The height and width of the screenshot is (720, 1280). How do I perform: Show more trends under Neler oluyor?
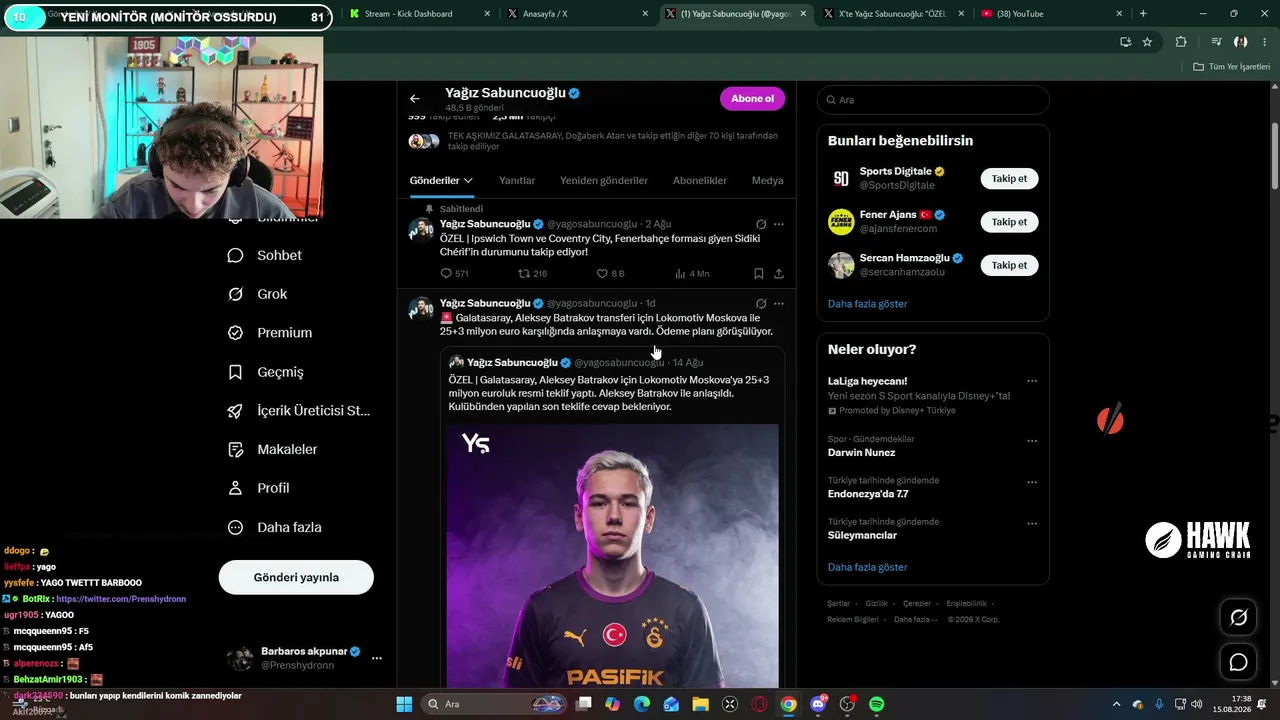(867, 567)
